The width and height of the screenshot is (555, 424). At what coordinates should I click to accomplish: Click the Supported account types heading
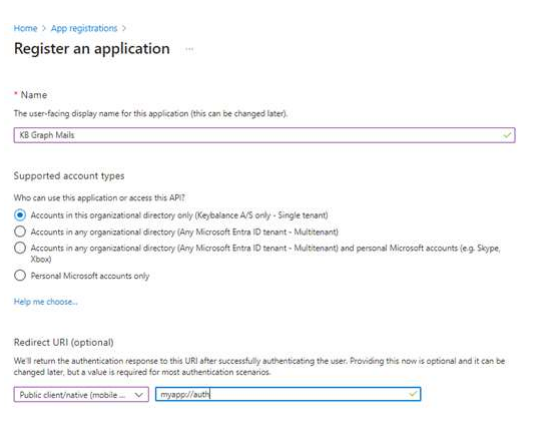pyautogui.click(x=69, y=176)
